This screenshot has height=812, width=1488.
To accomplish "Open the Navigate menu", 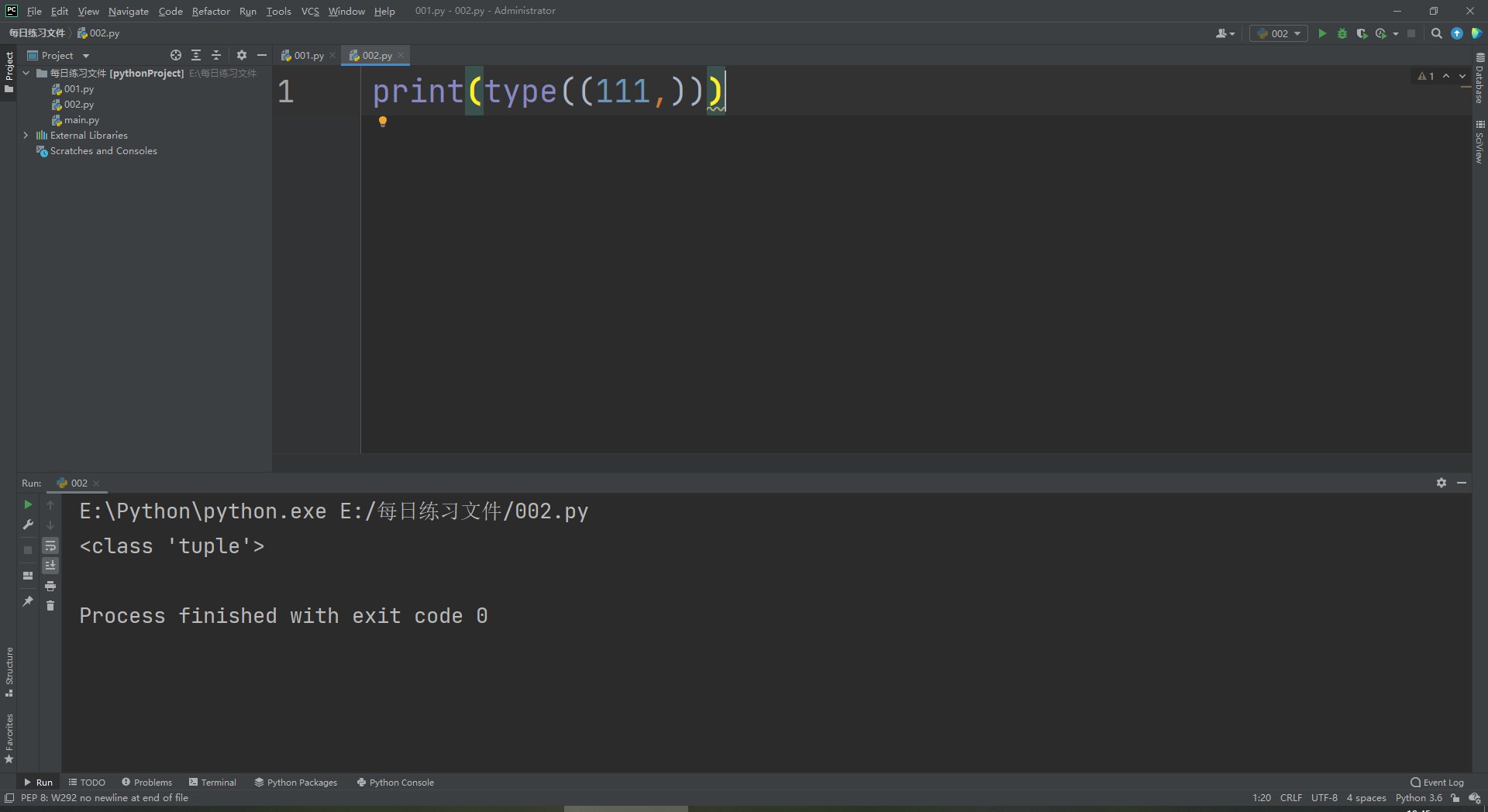I will [129, 11].
